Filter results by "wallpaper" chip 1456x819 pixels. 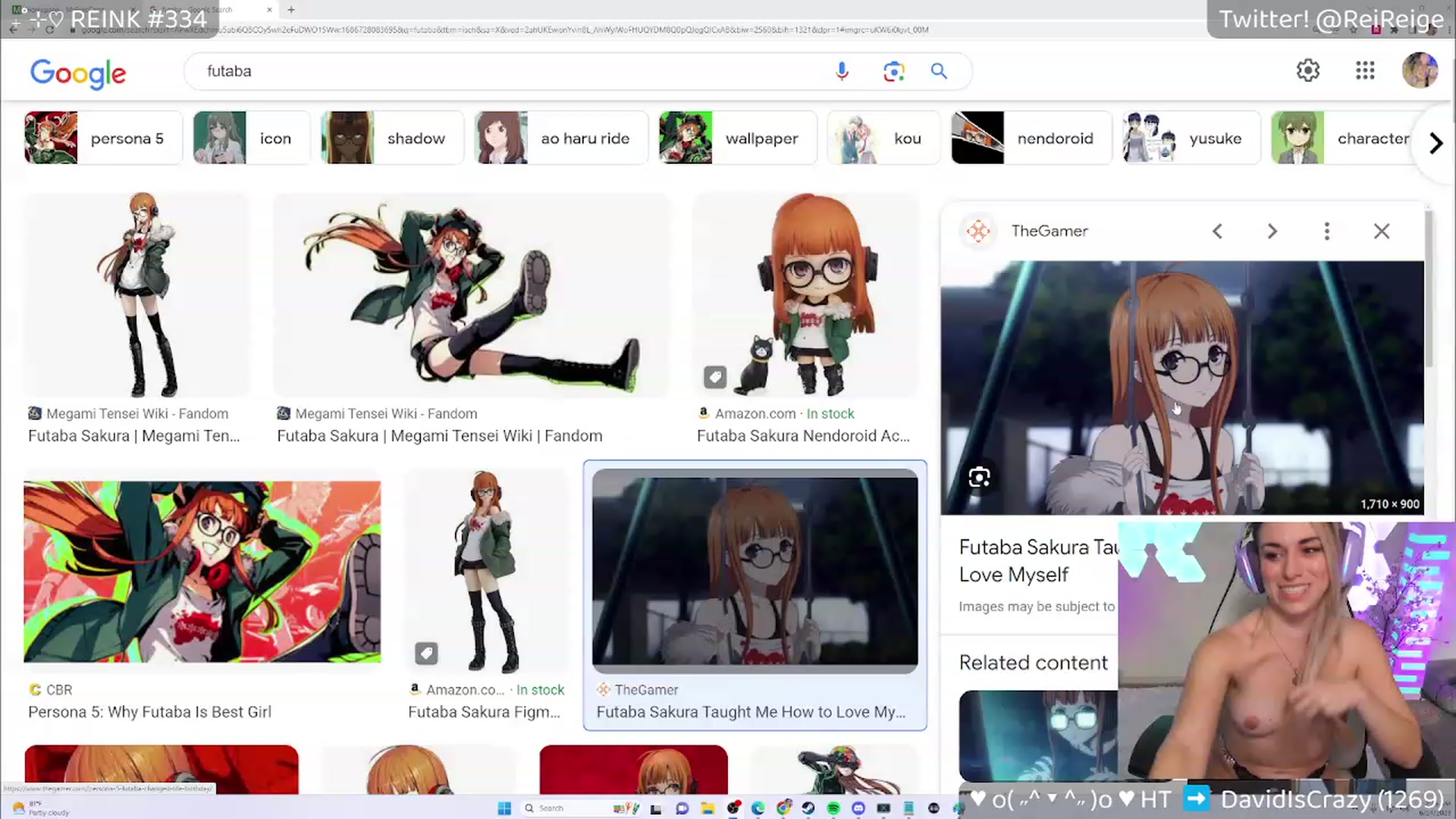click(738, 138)
